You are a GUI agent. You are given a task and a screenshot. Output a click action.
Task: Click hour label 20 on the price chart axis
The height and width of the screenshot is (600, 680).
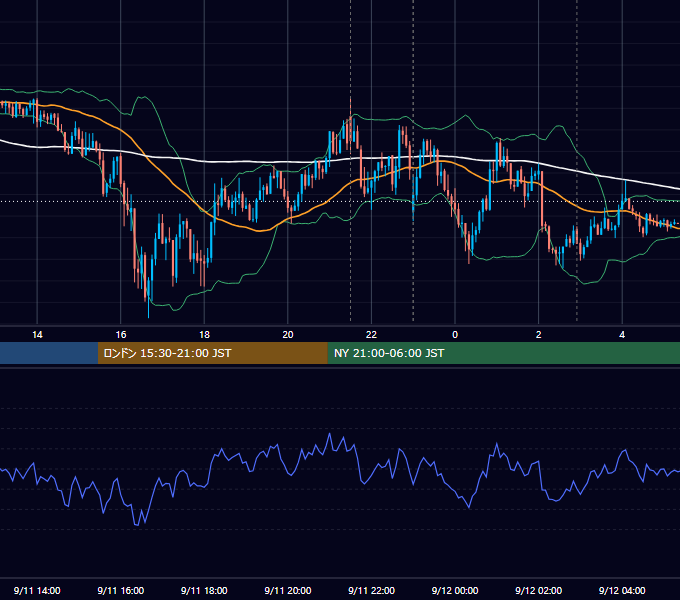click(x=288, y=335)
